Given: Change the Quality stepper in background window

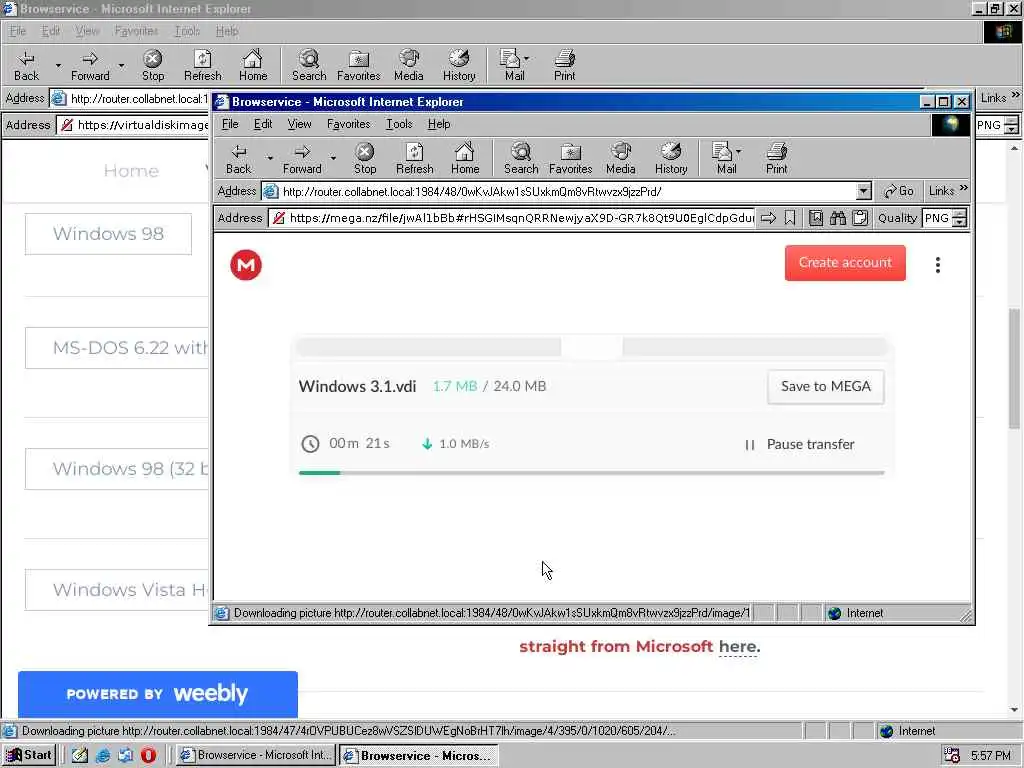Looking at the screenshot, I should tap(1011, 125).
